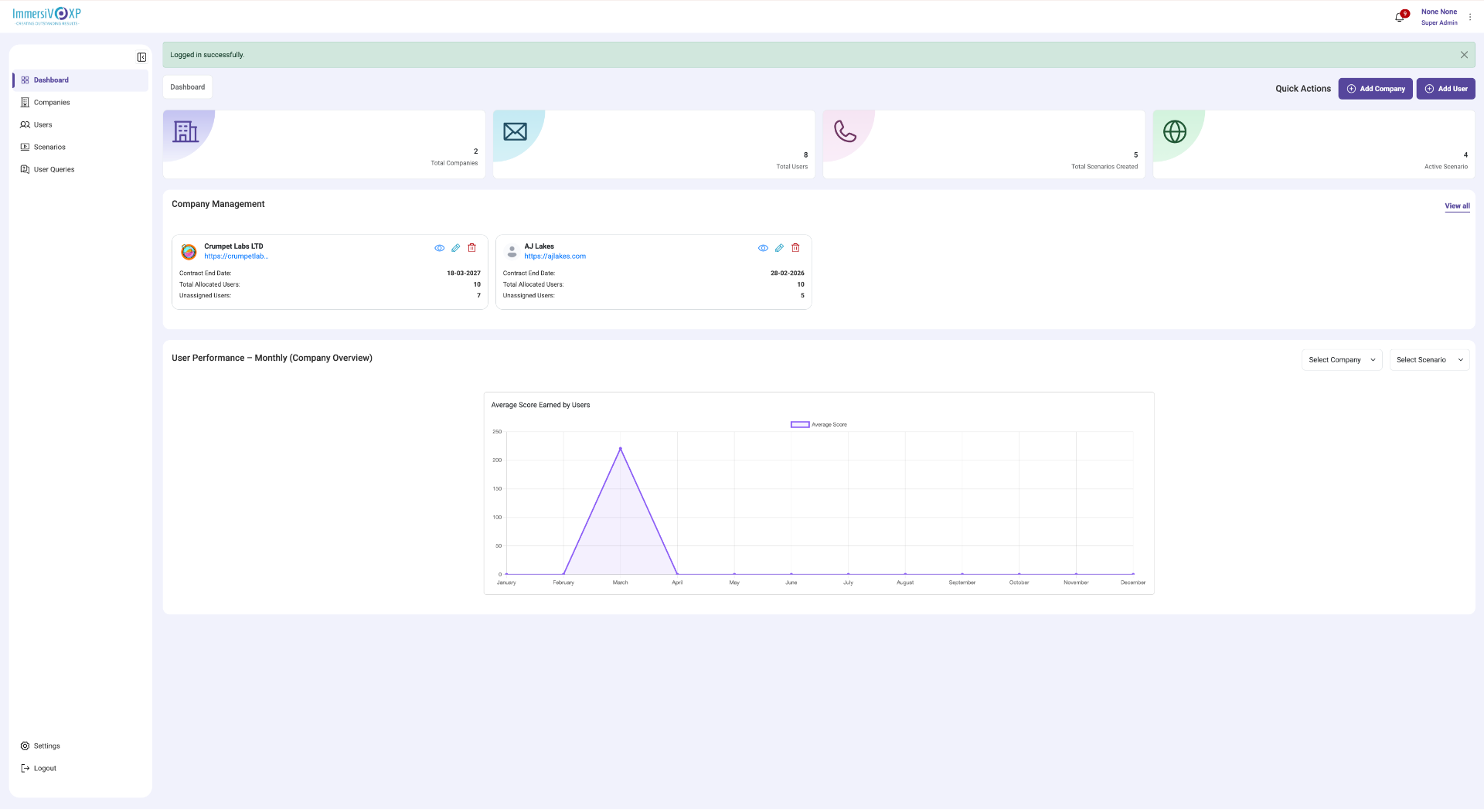Show details for AJ Lakes company
1484x812 pixels.
(763, 248)
